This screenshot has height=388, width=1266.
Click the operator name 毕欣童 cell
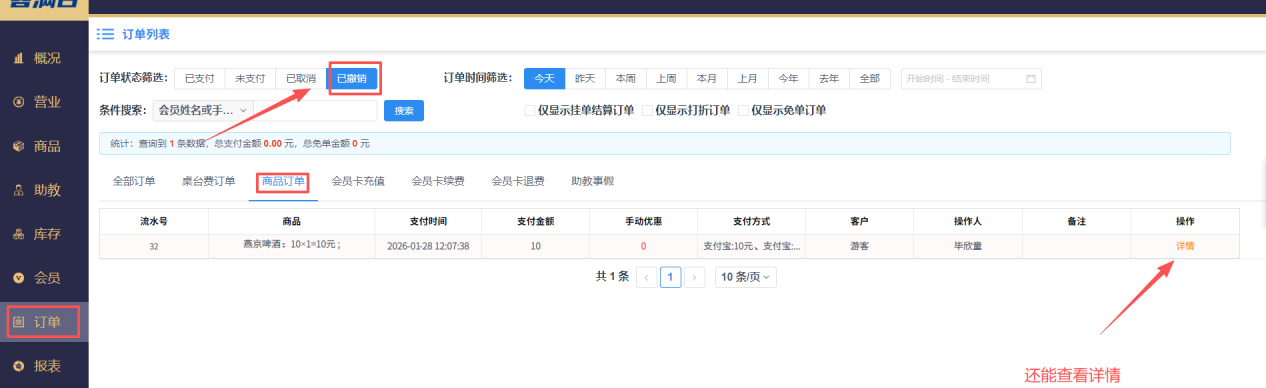(x=968, y=245)
